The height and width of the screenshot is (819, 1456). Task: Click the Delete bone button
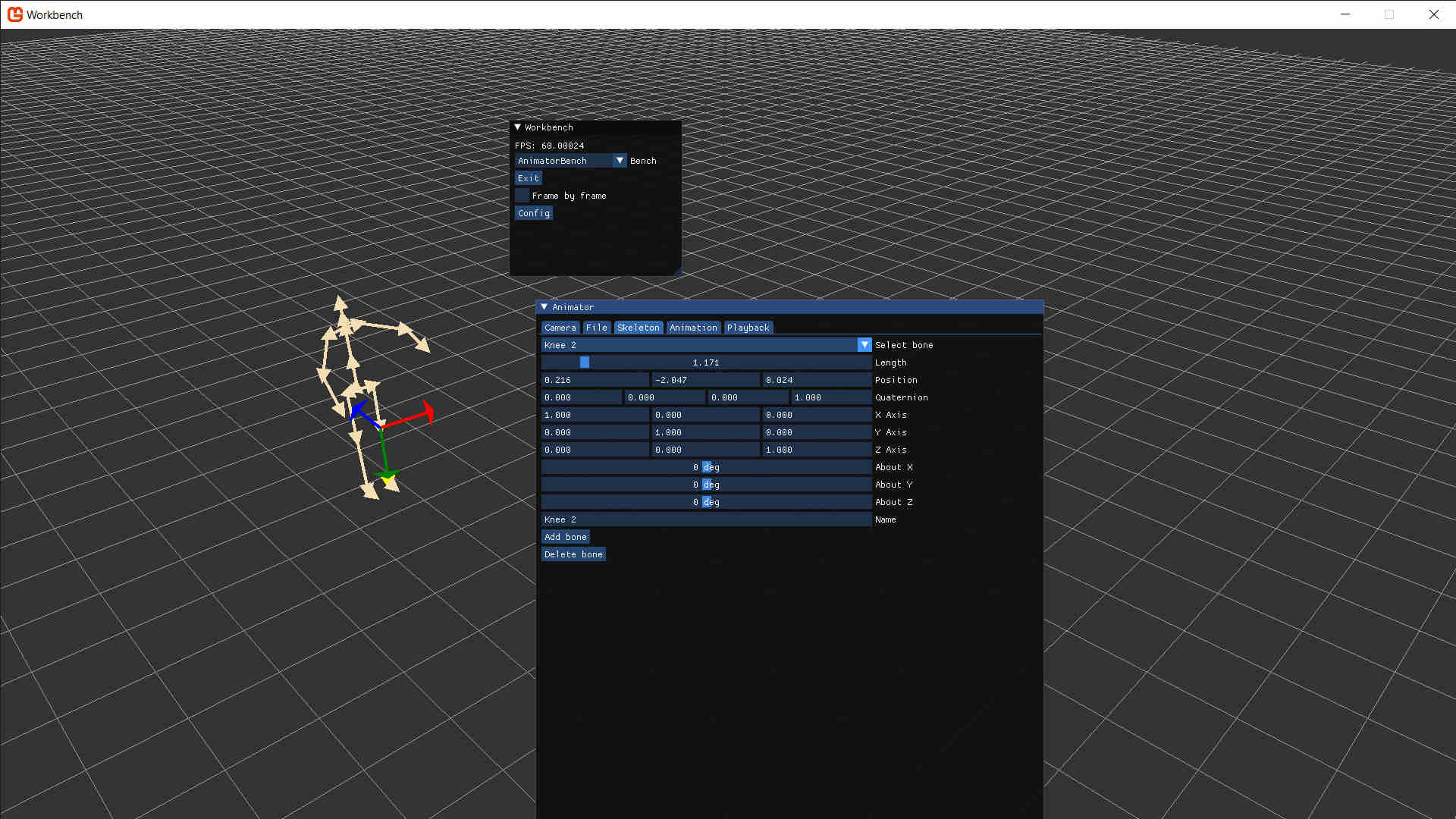(x=573, y=554)
